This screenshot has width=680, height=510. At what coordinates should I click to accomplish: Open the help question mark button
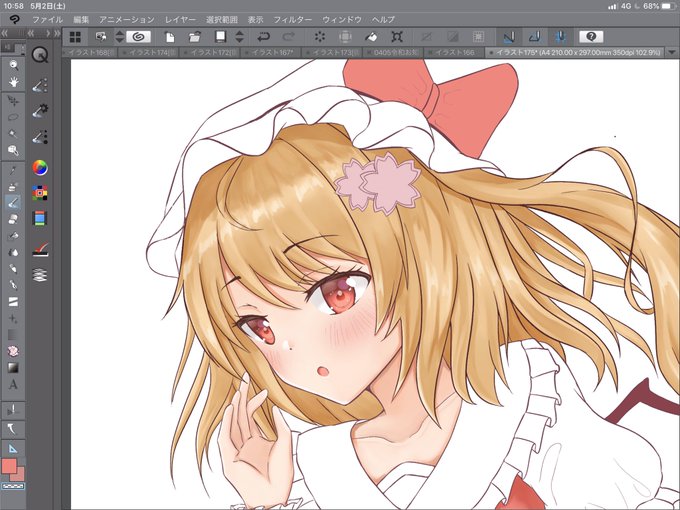(591, 37)
